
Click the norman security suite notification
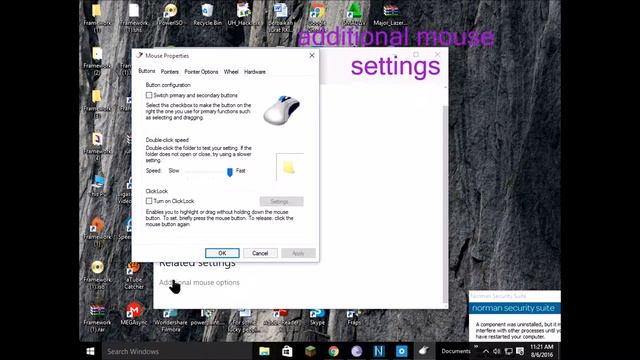click(x=514, y=316)
